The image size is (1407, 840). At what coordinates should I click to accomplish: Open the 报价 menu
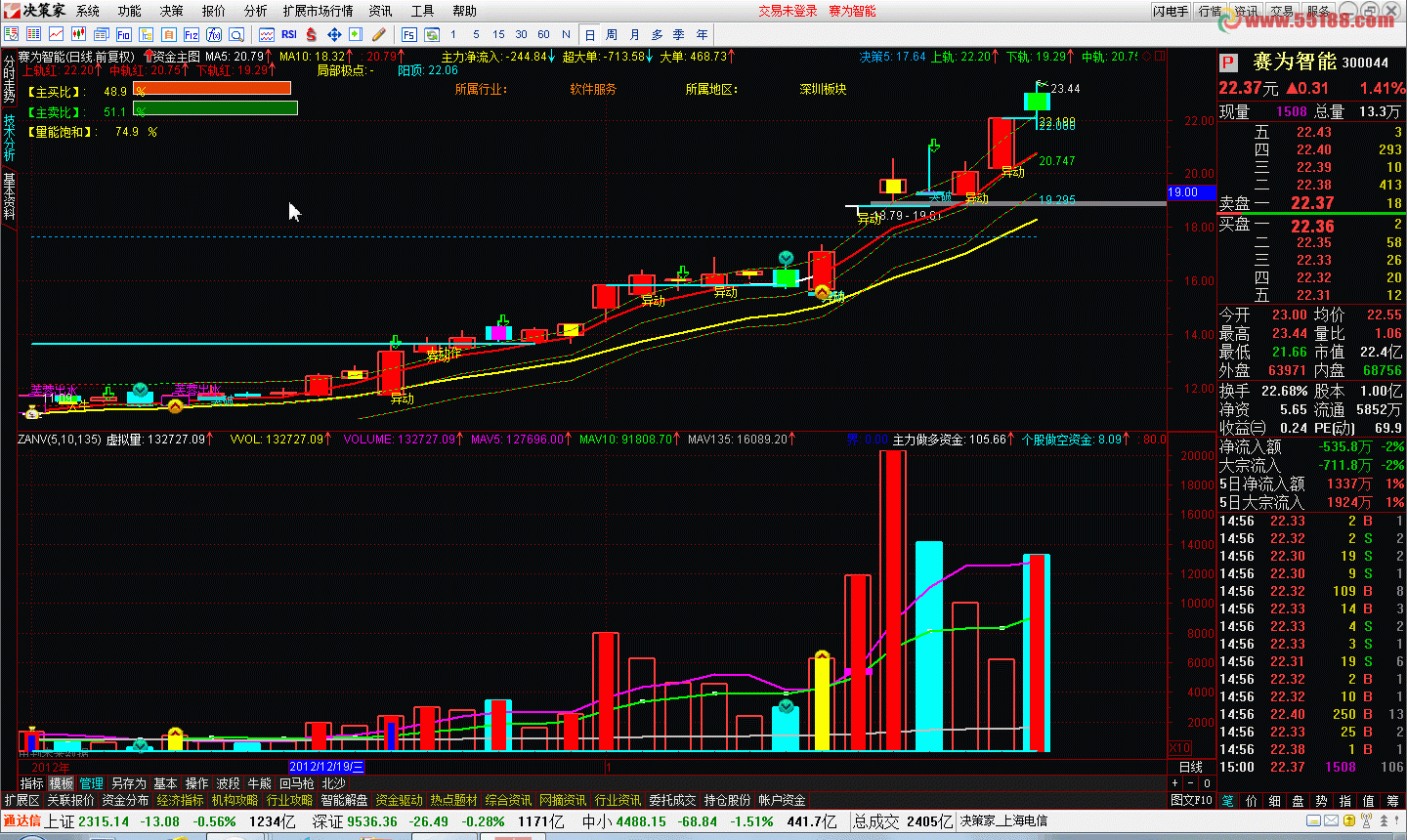point(213,11)
